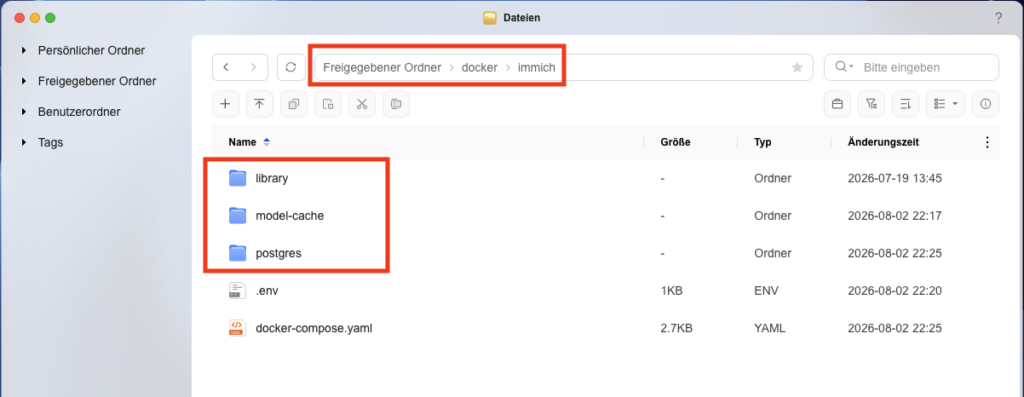The width and height of the screenshot is (1024, 397).
Task: Select the 'model-cache' folder icon
Action: pos(238,215)
